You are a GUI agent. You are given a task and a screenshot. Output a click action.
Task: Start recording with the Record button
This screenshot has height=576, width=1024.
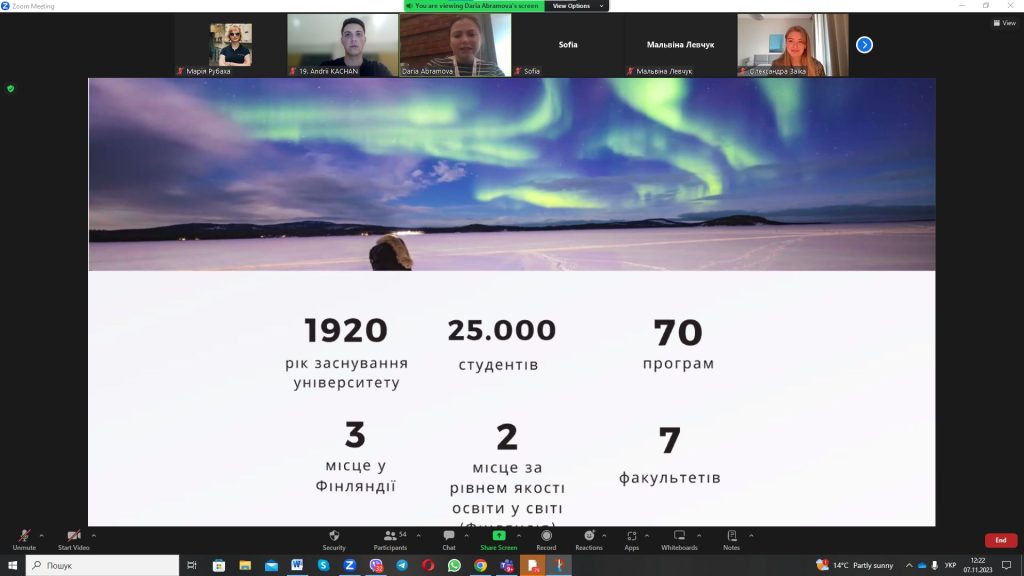point(546,538)
